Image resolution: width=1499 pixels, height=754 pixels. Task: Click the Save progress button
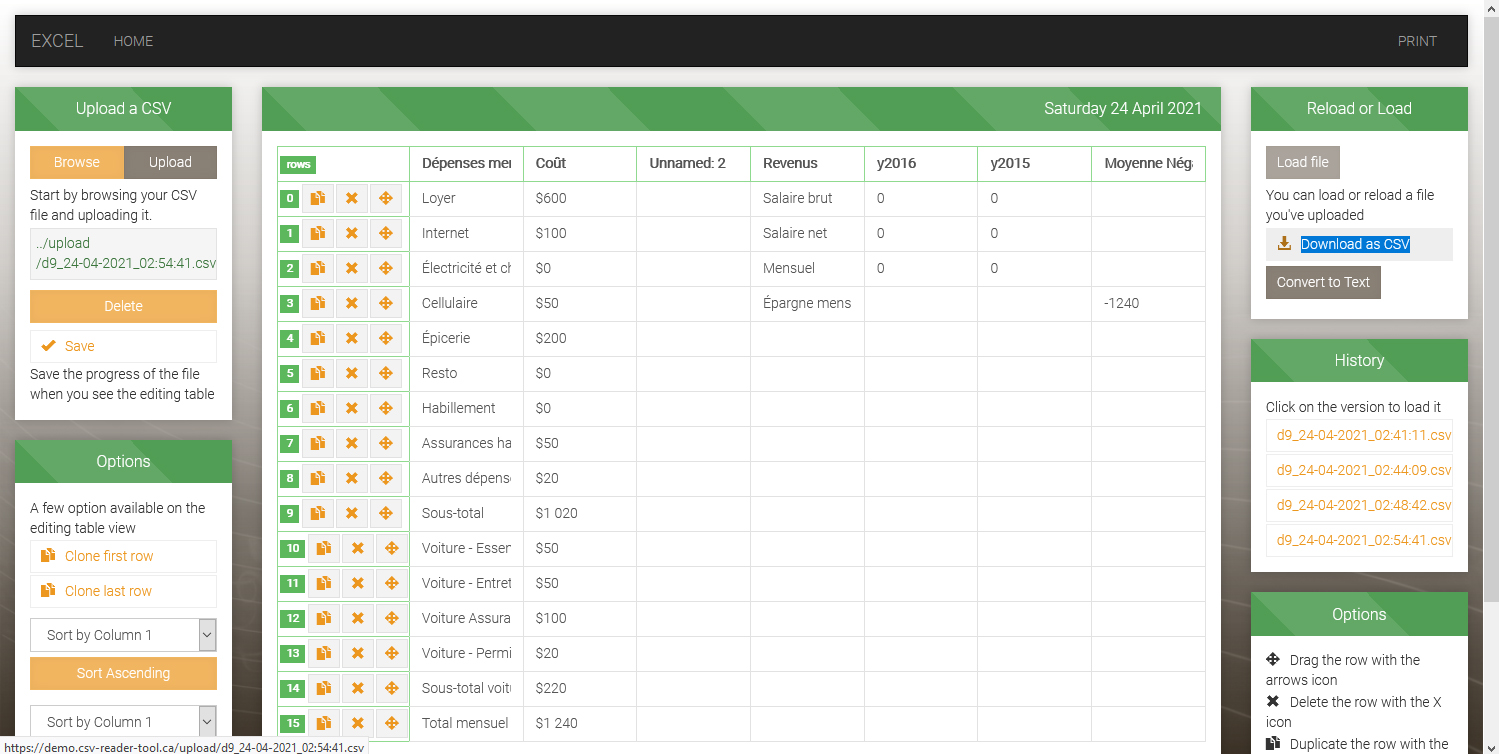click(80, 346)
